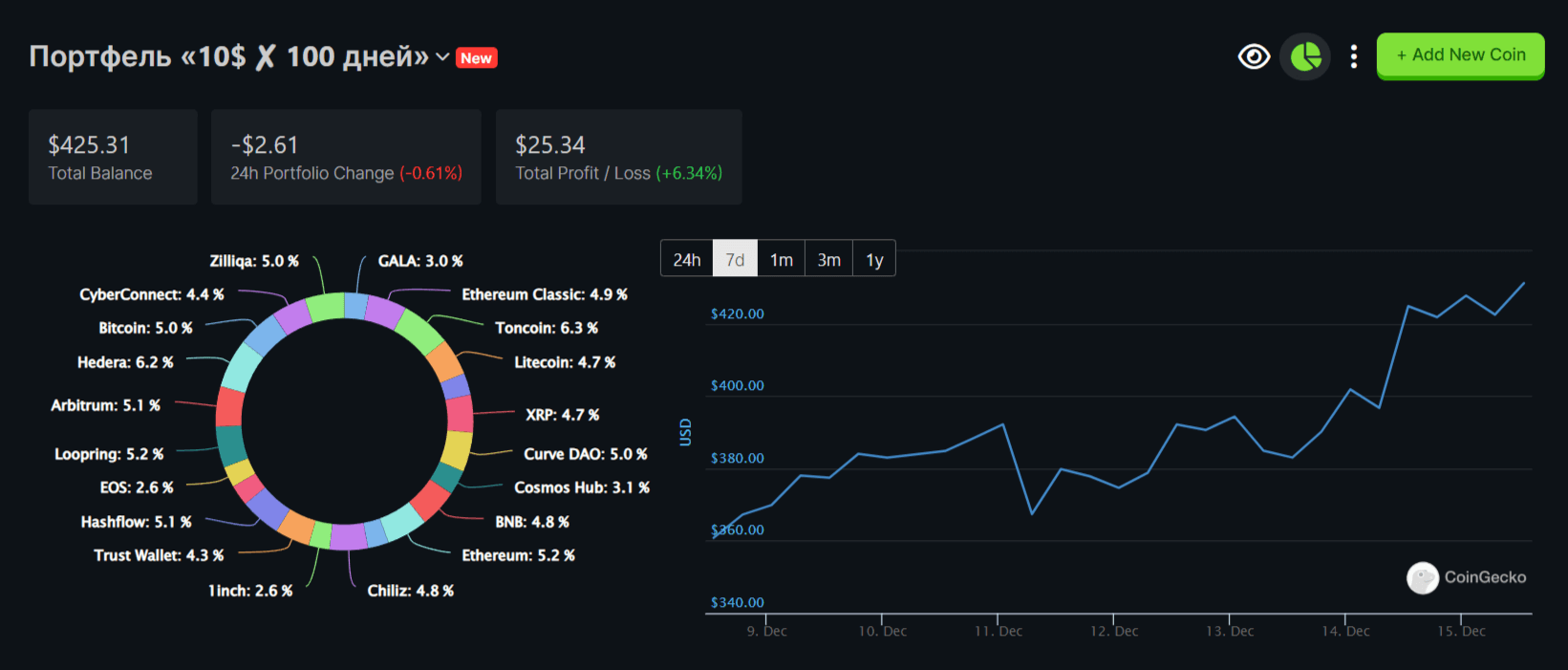Click the 12. Dec date label

click(1114, 631)
